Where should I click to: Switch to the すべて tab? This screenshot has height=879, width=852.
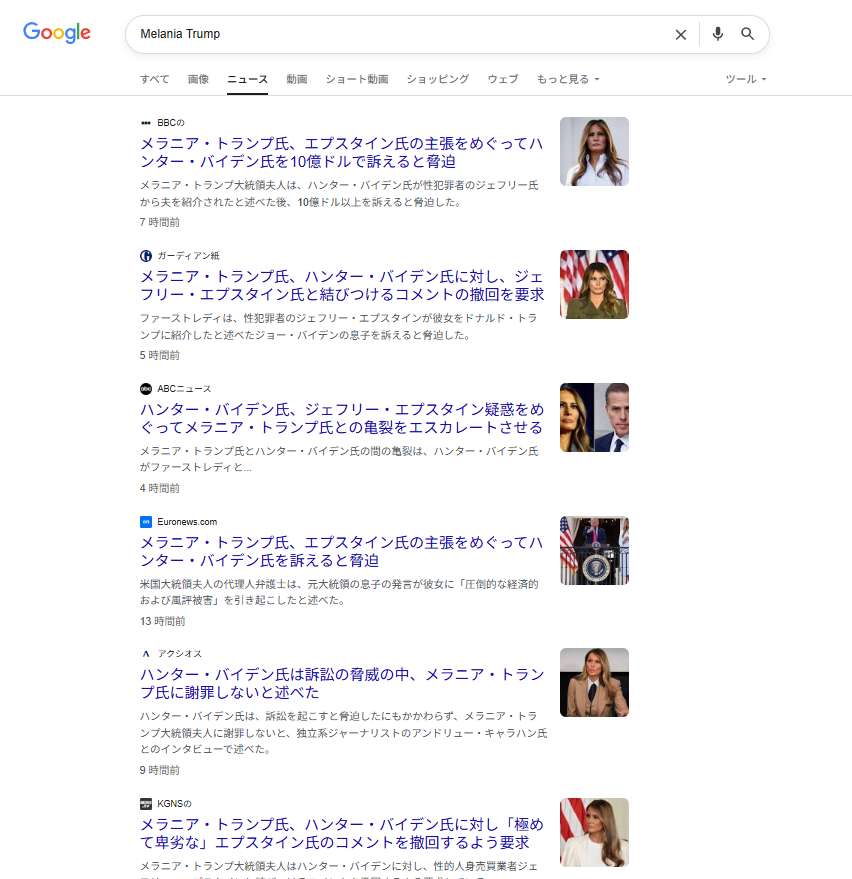155,79
